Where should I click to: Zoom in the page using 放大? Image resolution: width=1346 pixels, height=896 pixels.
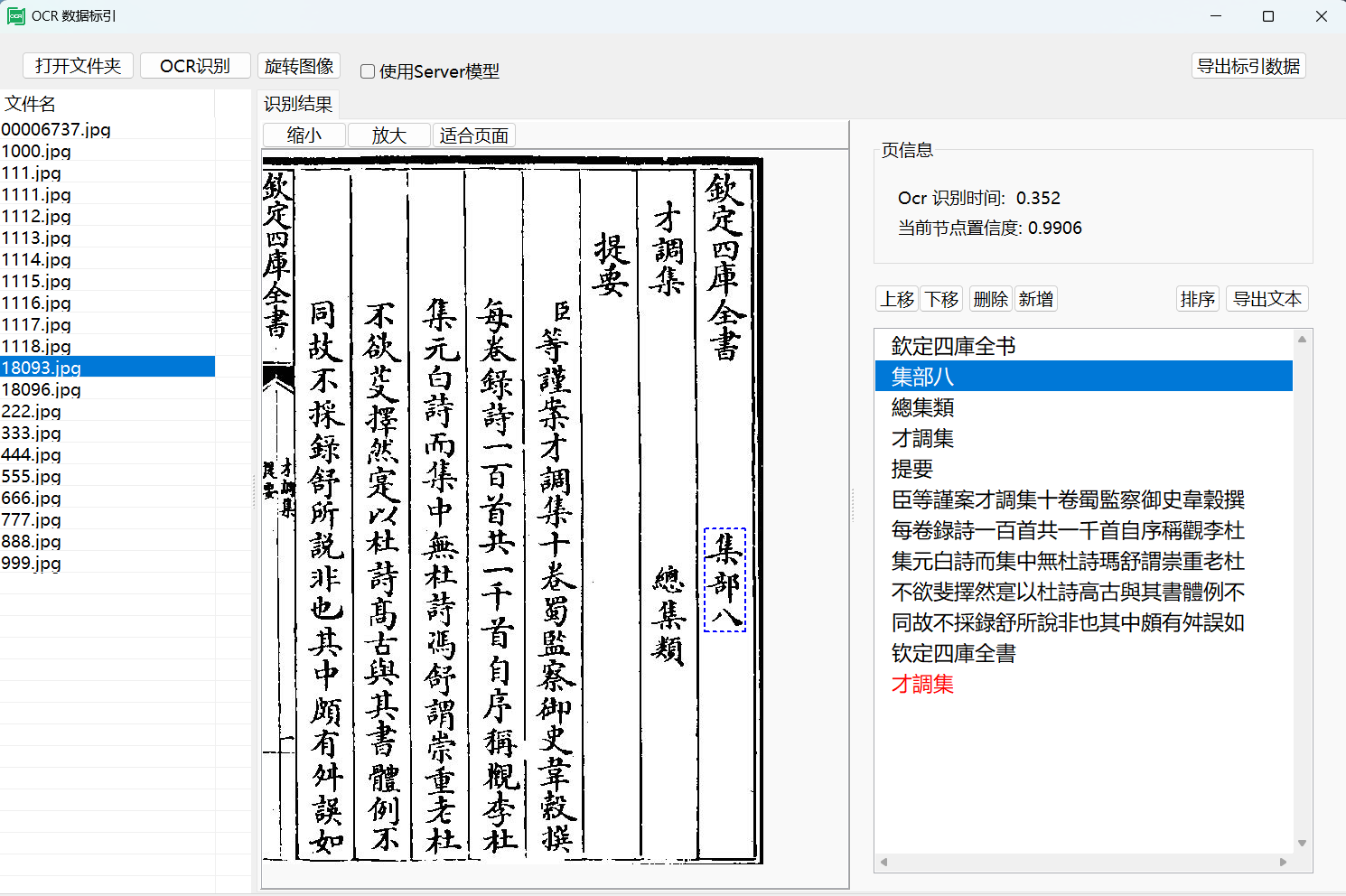click(x=388, y=135)
